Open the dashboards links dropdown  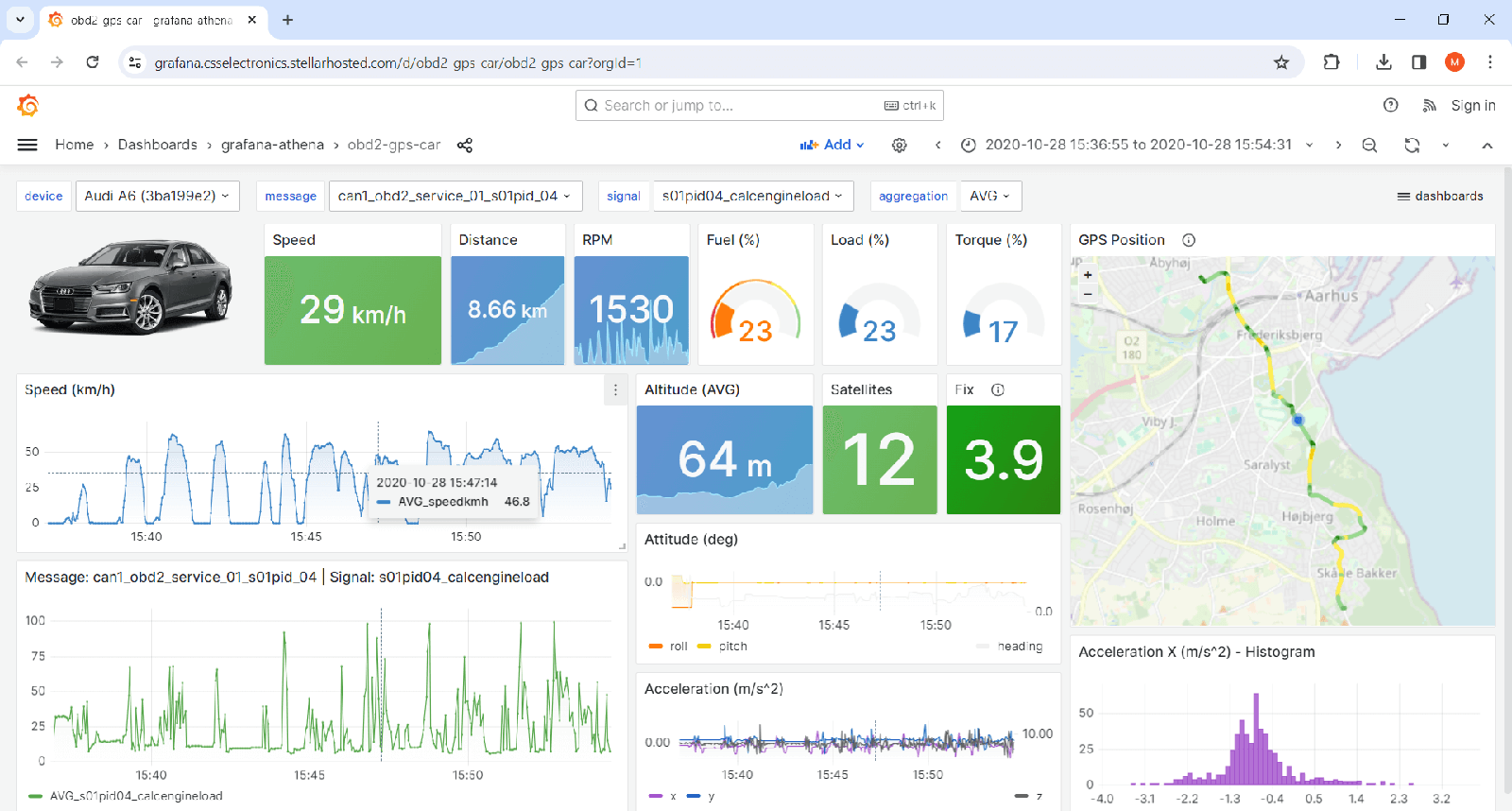point(1440,196)
